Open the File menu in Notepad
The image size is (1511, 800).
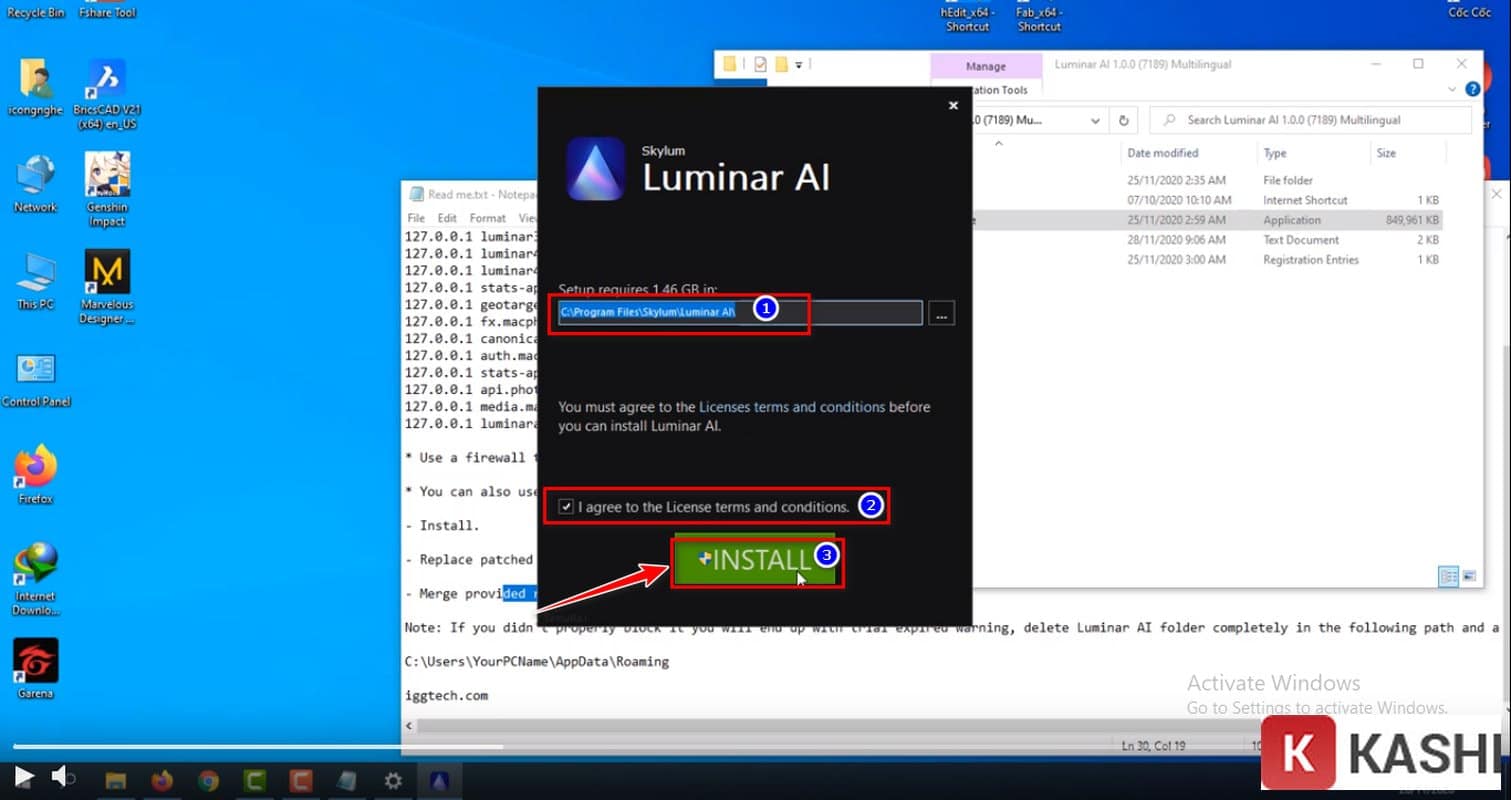(x=416, y=218)
